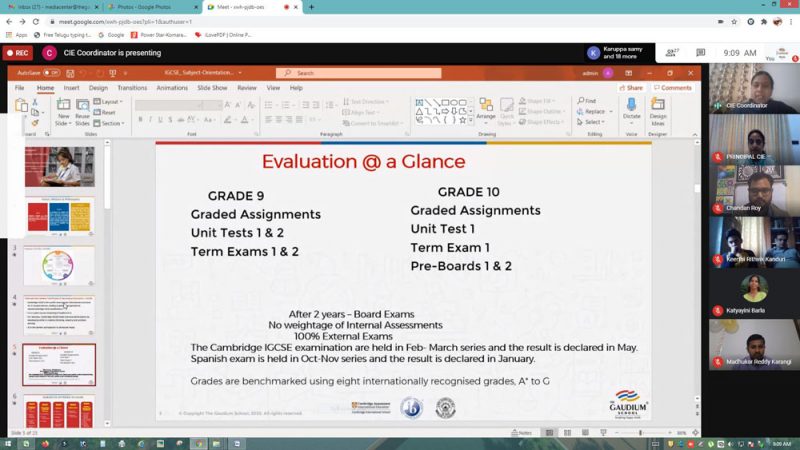Toggle Align Left in Paragraph group

(x=268, y=119)
